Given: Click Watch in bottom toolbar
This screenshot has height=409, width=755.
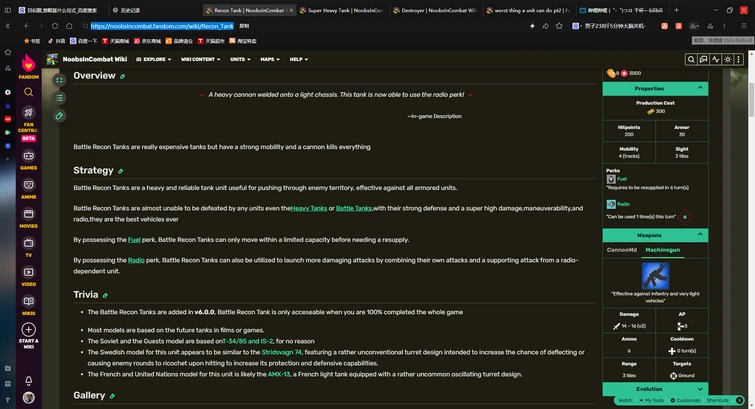Looking at the screenshot, I should pyautogui.click(x=625, y=400).
